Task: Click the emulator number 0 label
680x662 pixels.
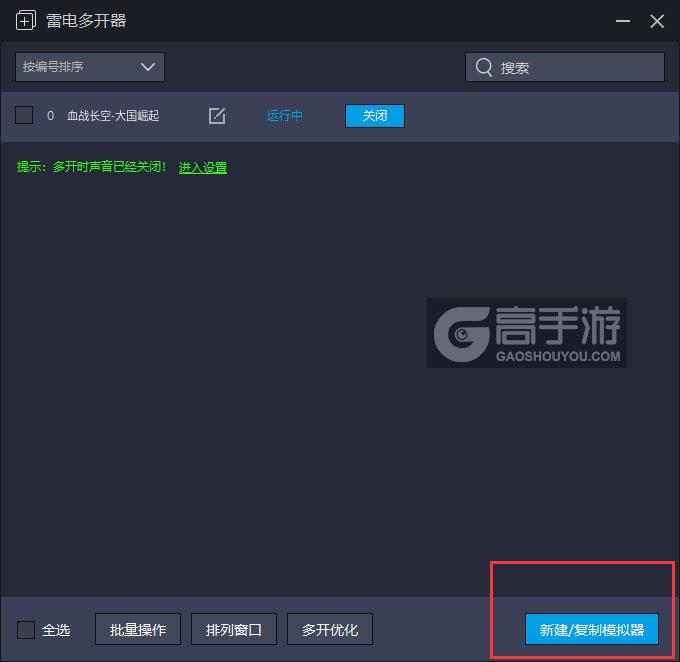Action: point(50,116)
